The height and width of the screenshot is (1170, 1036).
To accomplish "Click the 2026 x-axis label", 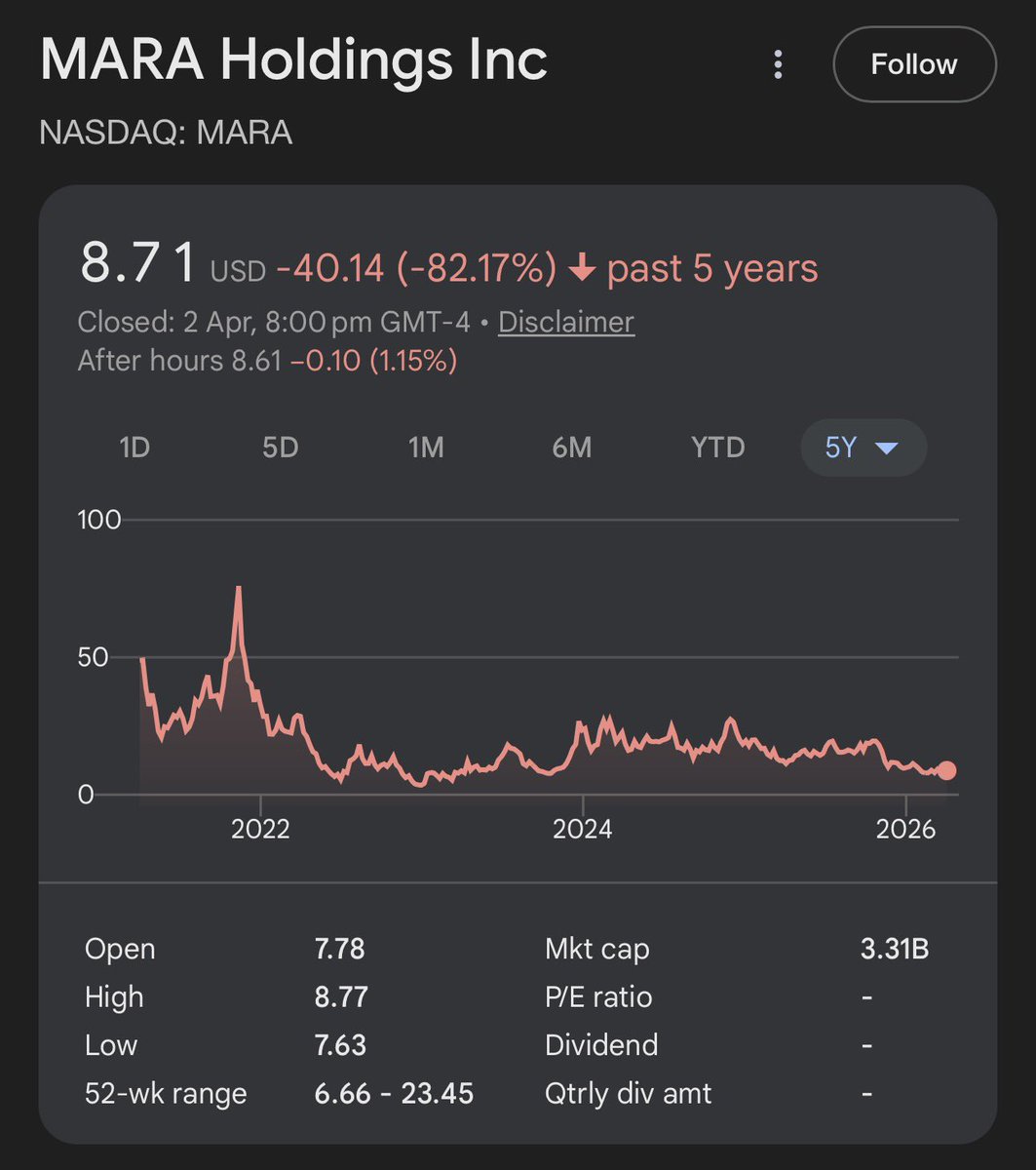I will coord(905,830).
